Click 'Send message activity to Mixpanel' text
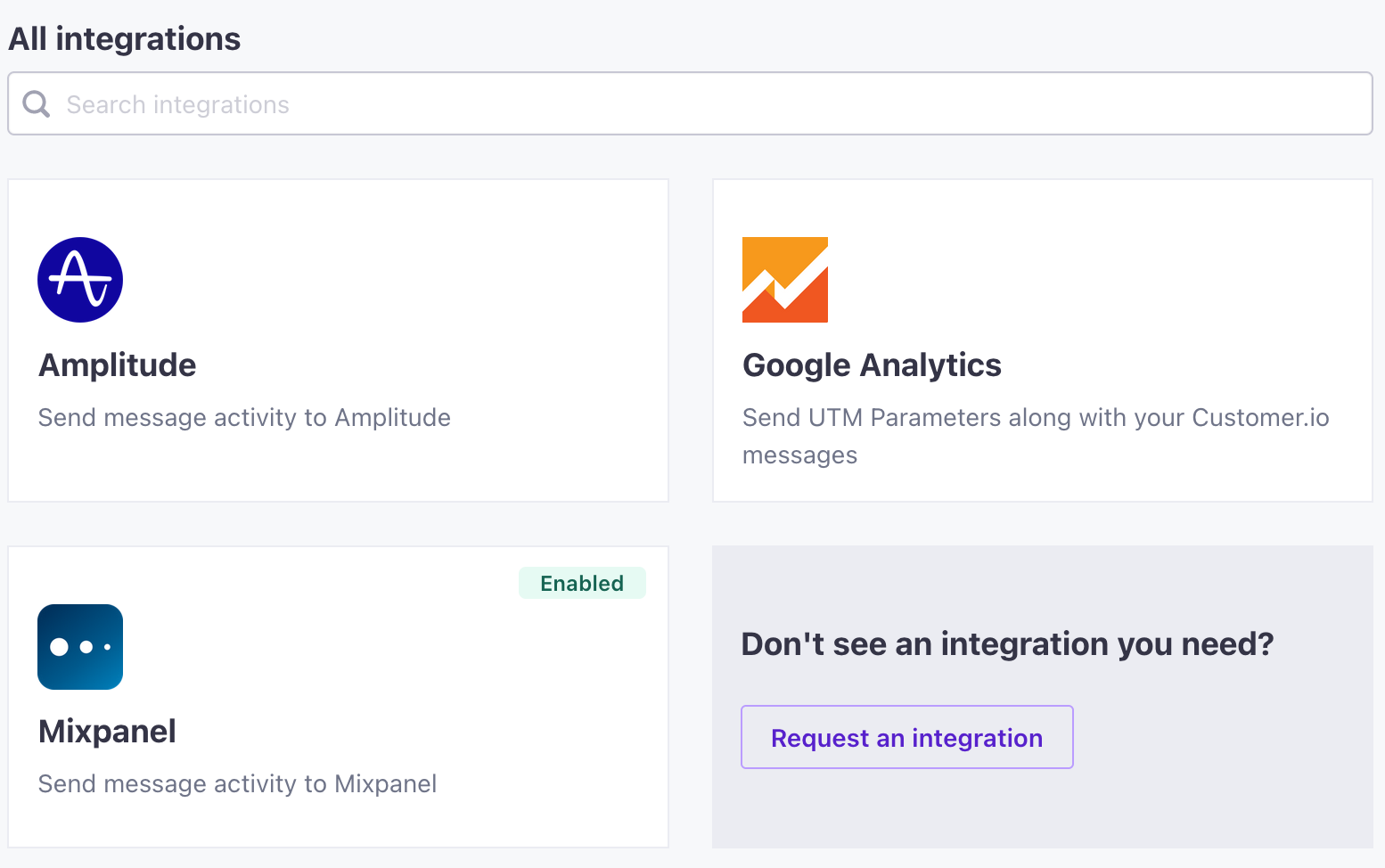The width and height of the screenshot is (1385, 868). pos(237,784)
